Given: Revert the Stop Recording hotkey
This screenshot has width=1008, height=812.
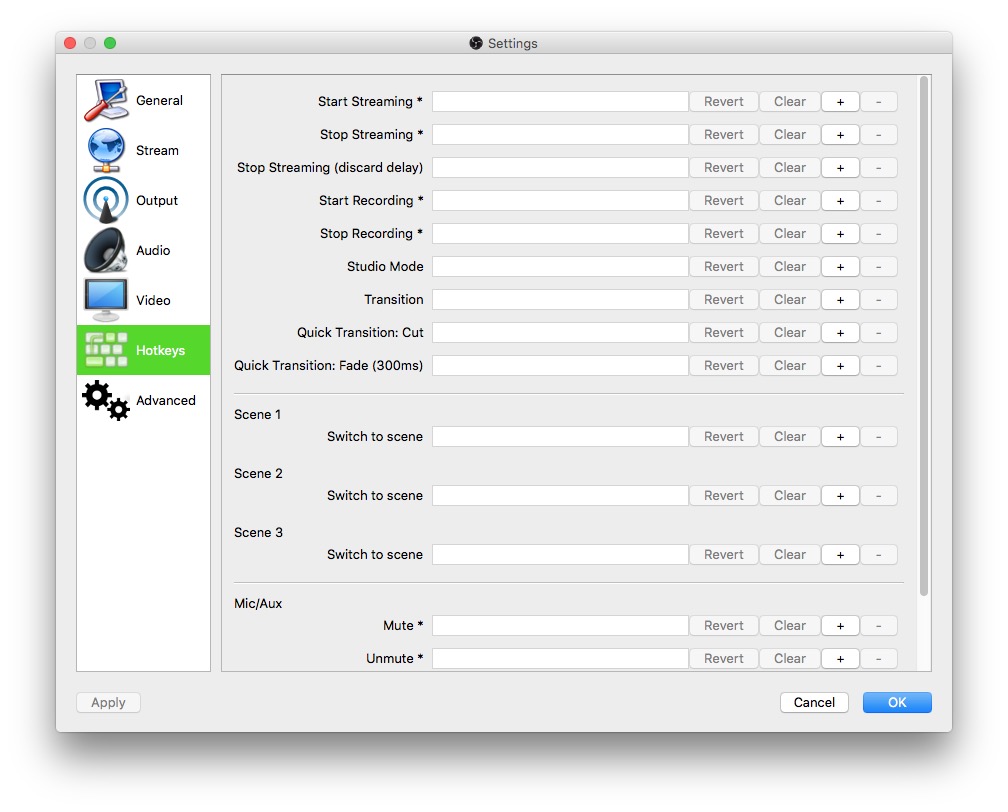Looking at the screenshot, I should (x=723, y=233).
